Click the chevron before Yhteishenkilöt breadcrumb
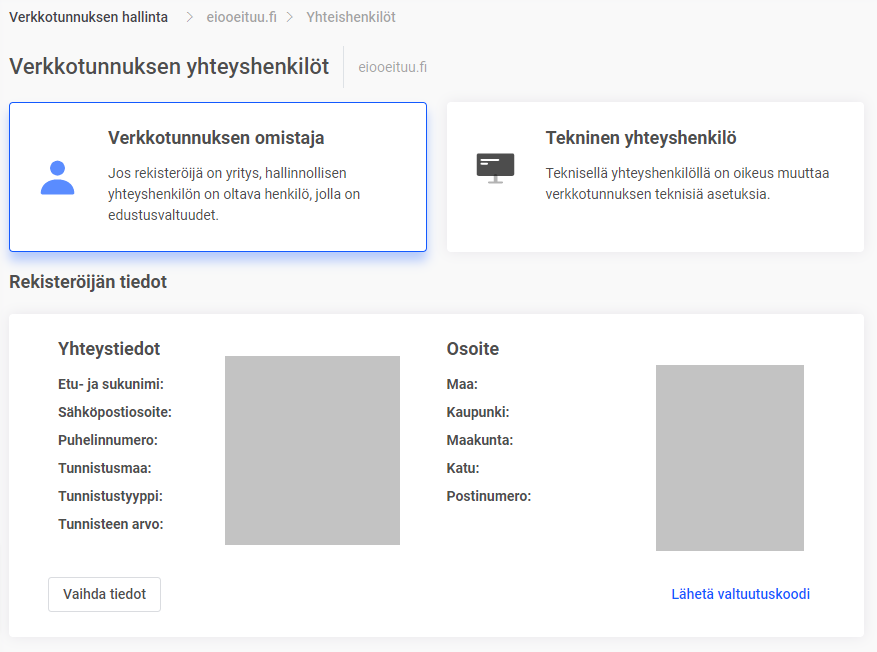Viewport: 877px width, 652px height. tap(290, 17)
